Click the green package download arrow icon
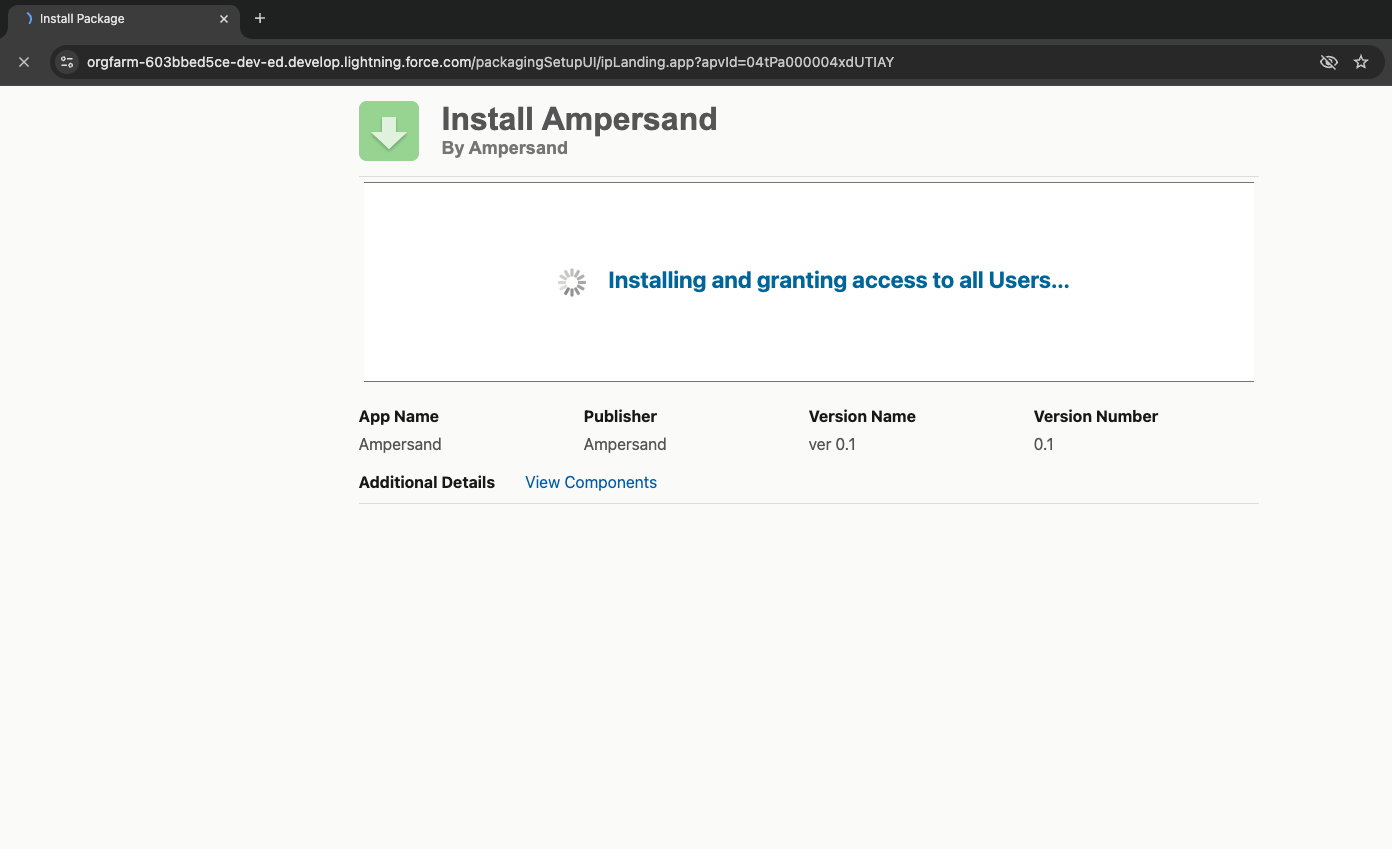The width and height of the screenshot is (1392, 849). 389,131
